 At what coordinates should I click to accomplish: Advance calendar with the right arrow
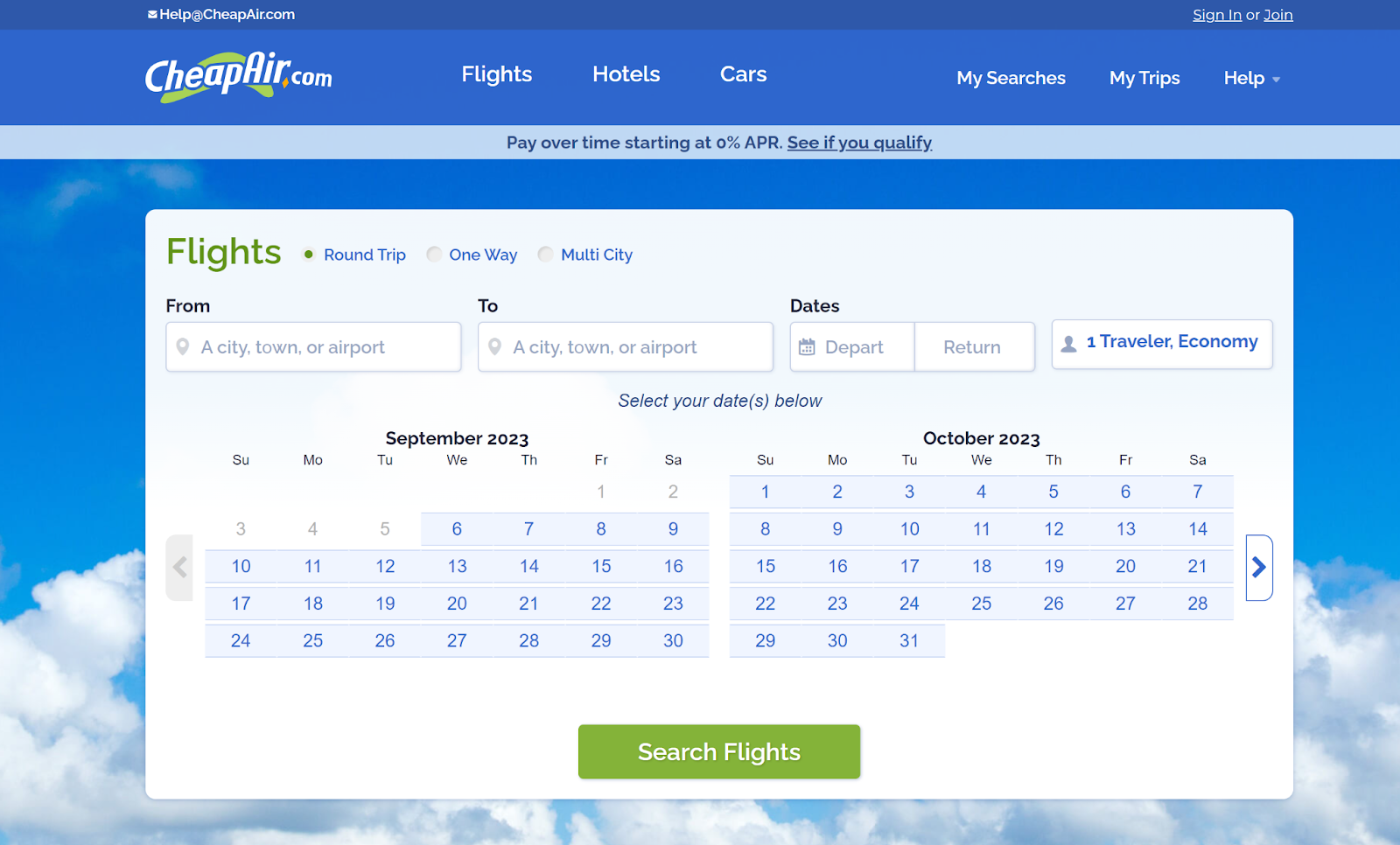coord(1259,567)
